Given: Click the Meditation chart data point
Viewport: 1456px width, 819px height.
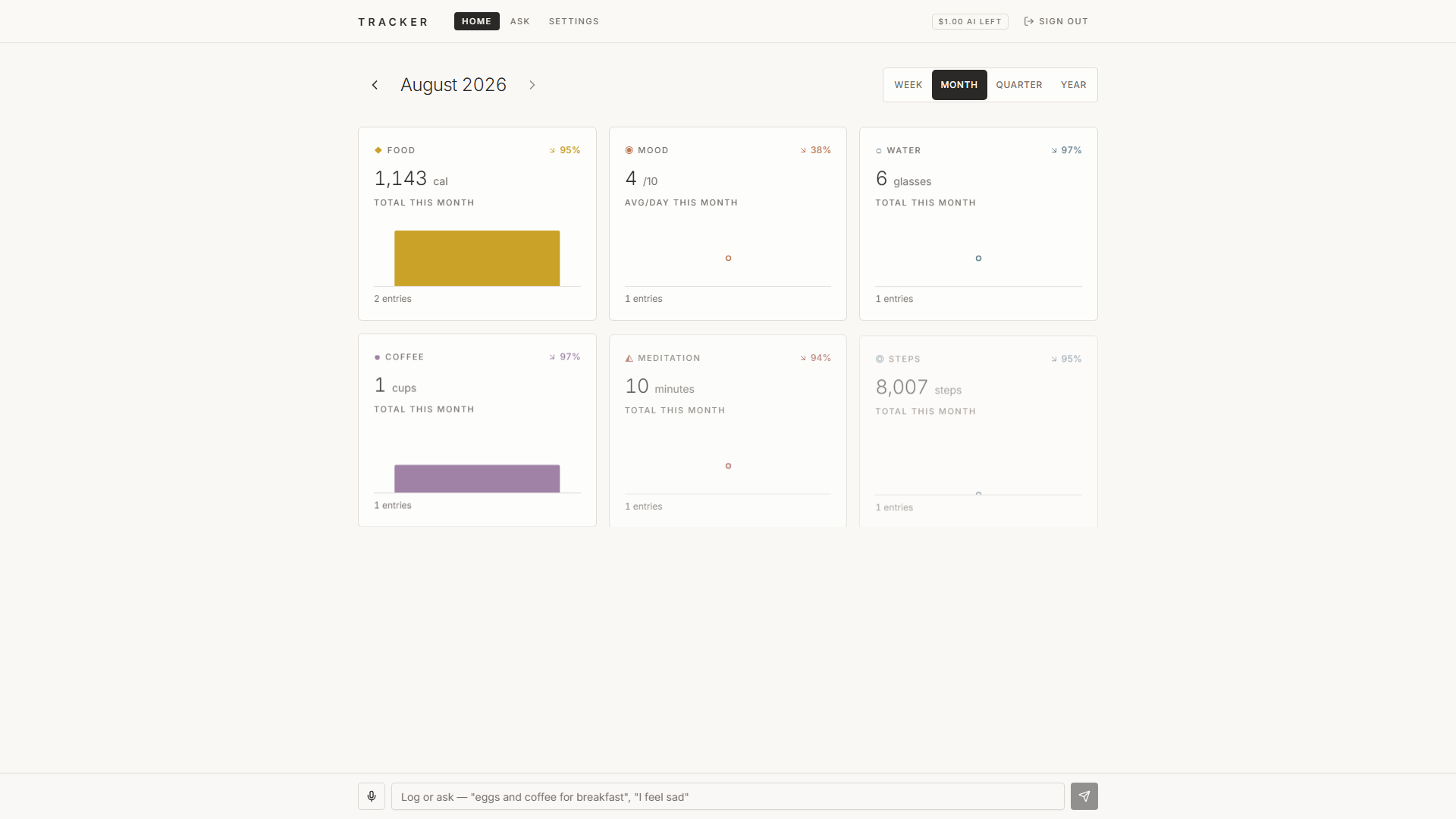Looking at the screenshot, I should point(728,466).
